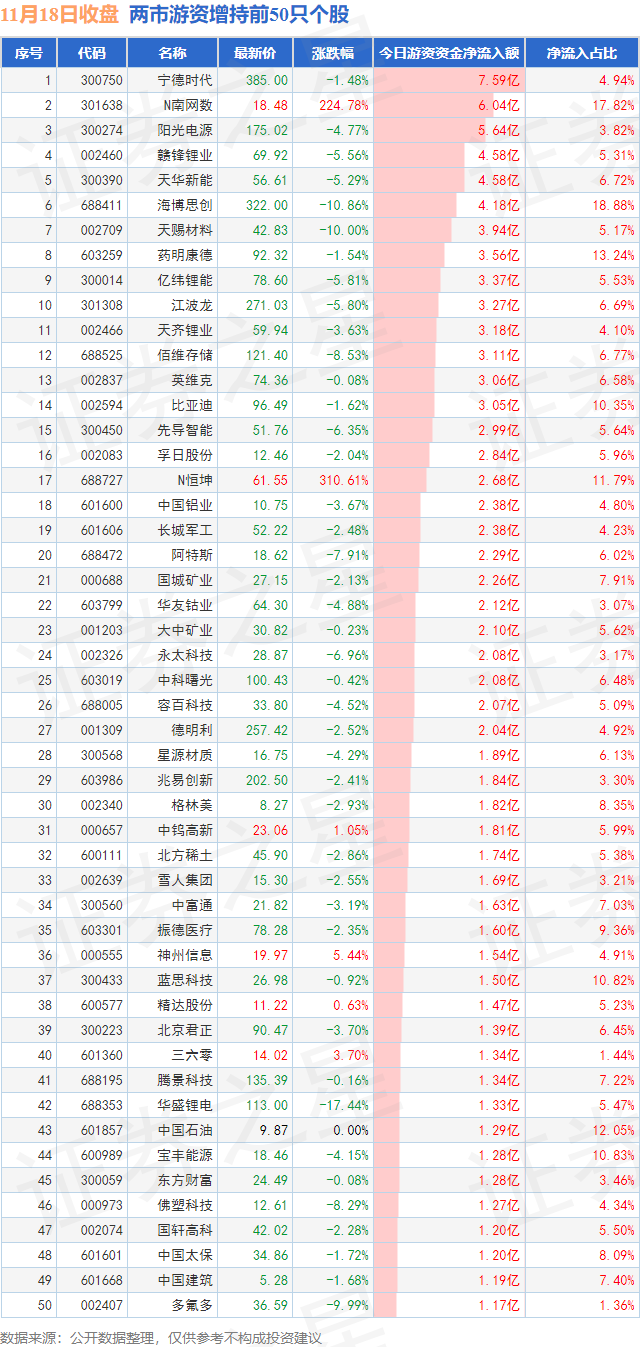Select stock name 中富通
This screenshot has width=640, height=1347.
coord(192,905)
